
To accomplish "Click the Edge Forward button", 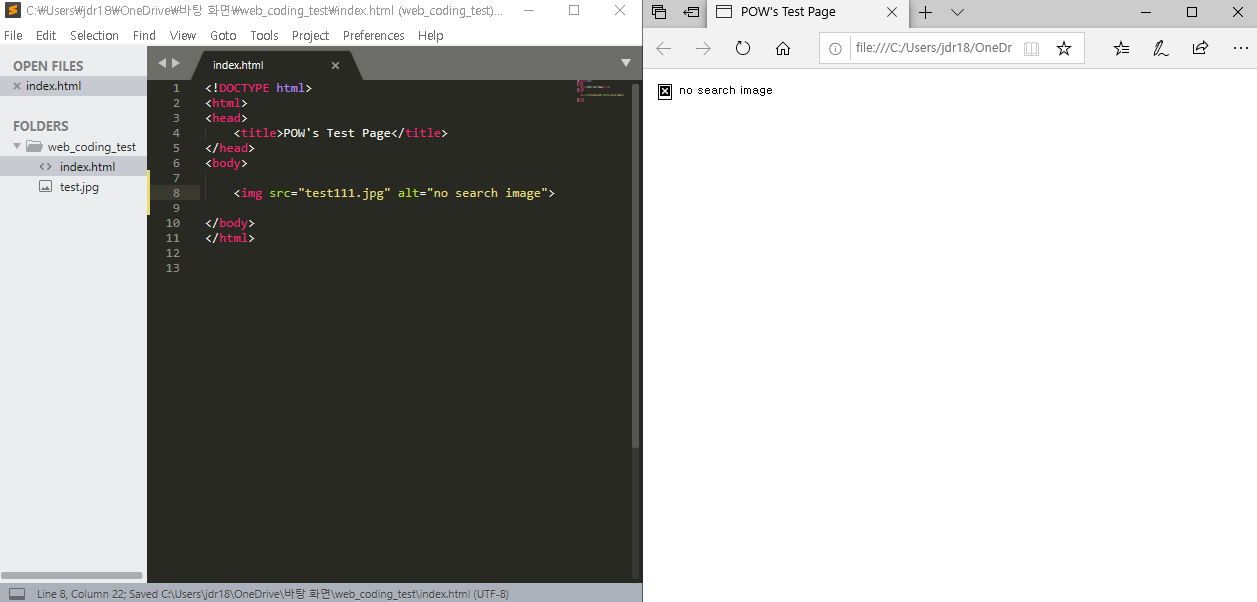I will pos(703,48).
